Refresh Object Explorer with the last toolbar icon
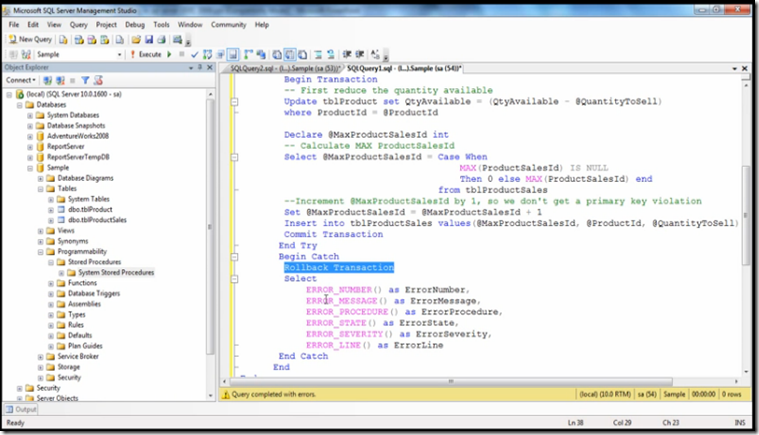The image size is (759, 435). coord(98,80)
